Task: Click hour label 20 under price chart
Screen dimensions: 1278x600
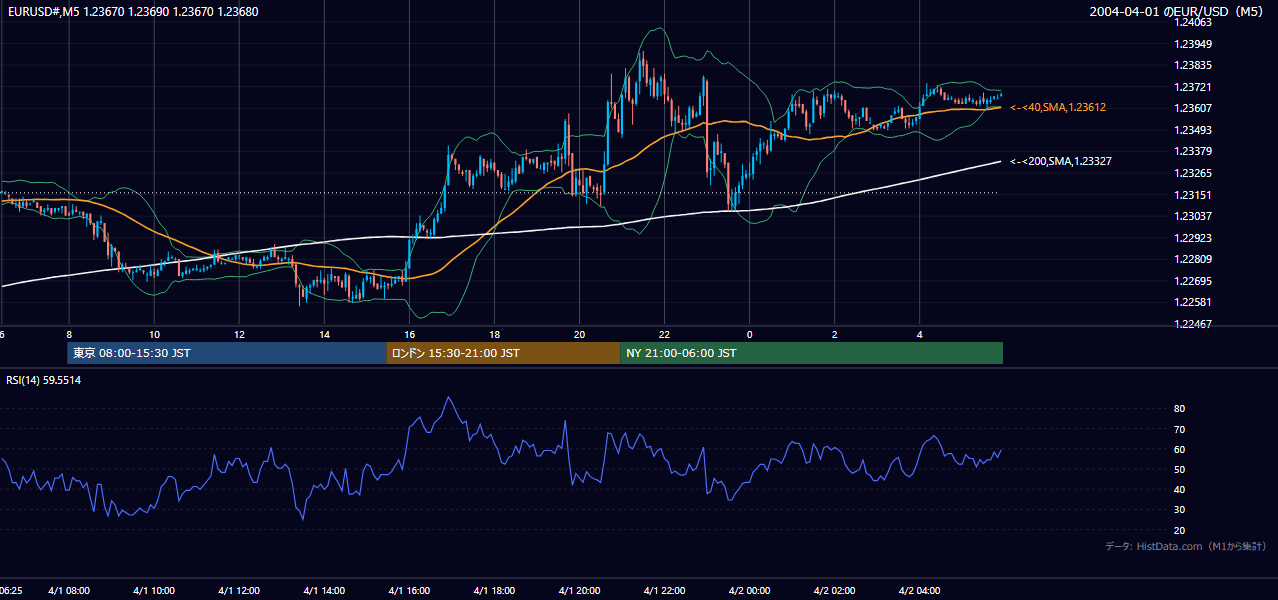Action: point(579,334)
